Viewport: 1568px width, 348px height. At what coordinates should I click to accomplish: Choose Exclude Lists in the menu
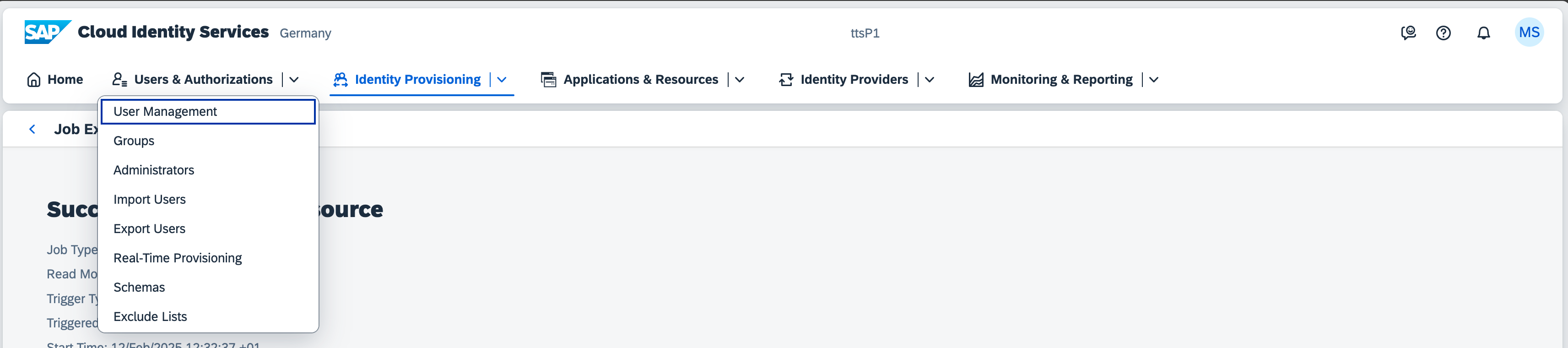[x=150, y=316]
